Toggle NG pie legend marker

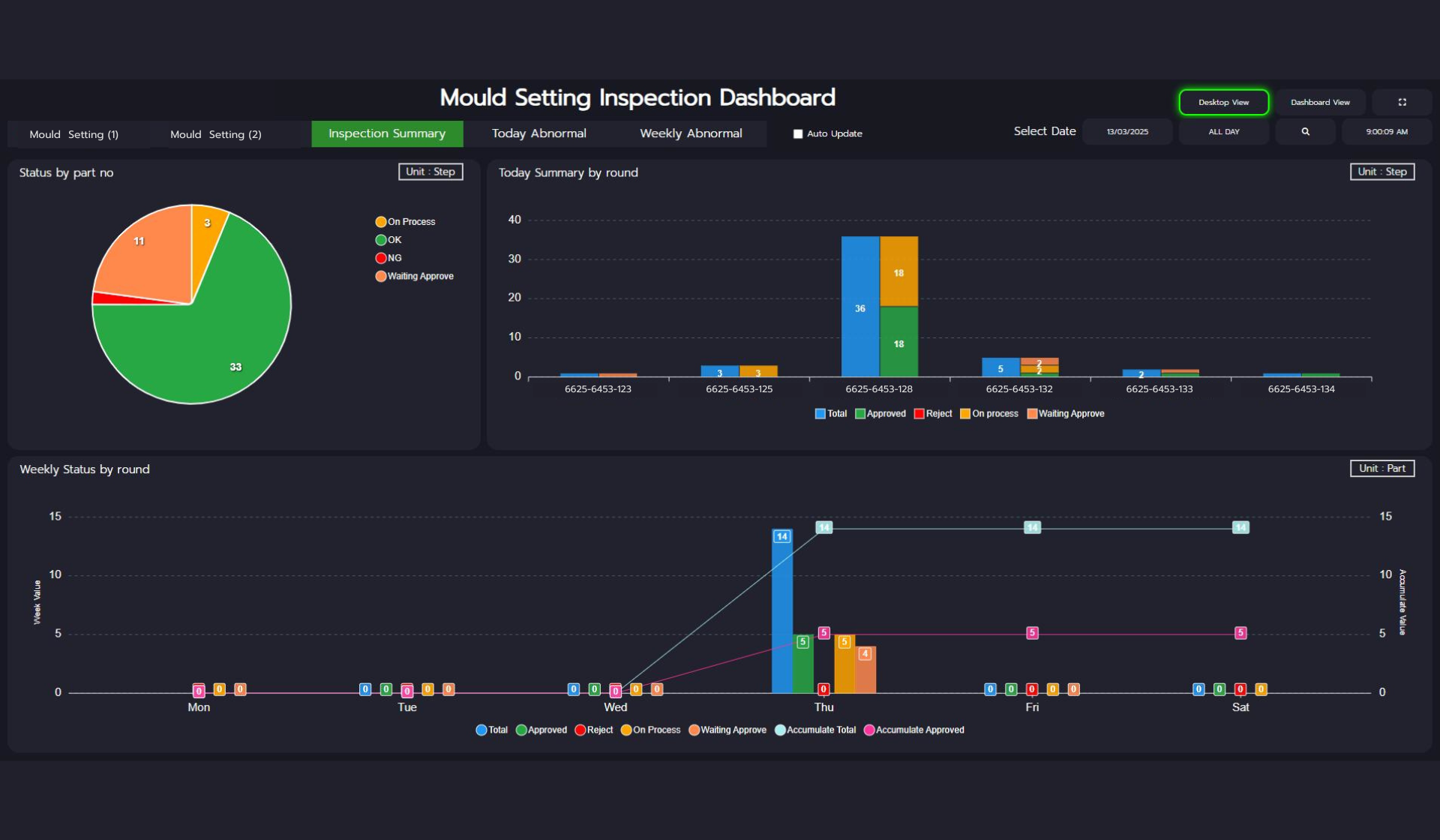pyautogui.click(x=381, y=258)
